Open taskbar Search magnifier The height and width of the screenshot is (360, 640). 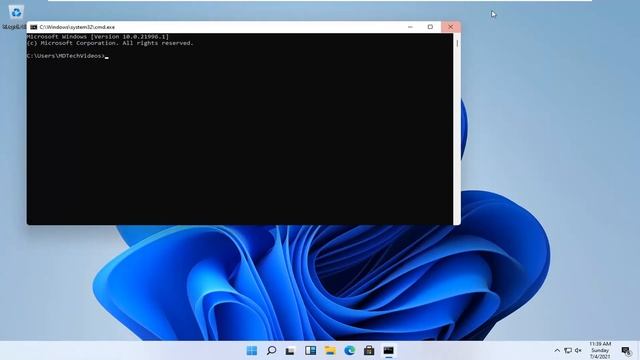pyautogui.click(x=271, y=351)
